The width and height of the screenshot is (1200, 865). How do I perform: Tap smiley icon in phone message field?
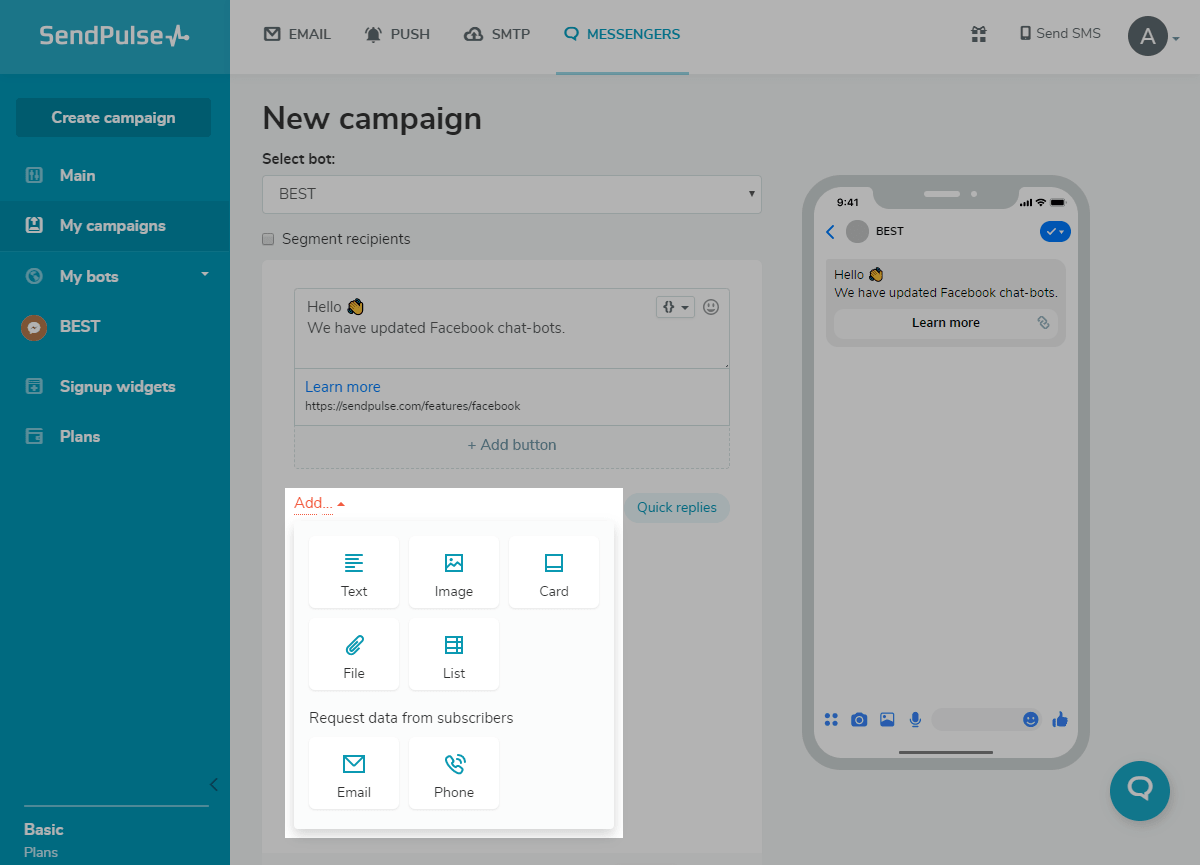tap(1031, 719)
